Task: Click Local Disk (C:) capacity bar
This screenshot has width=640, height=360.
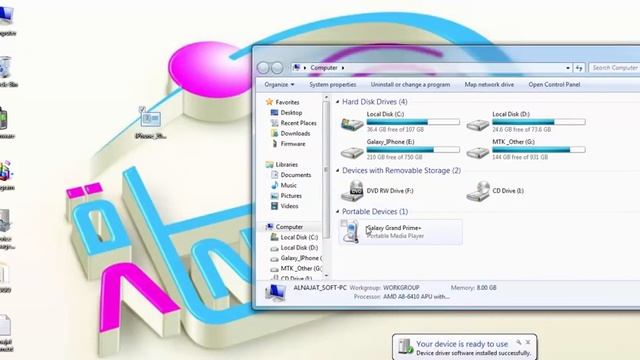Action: coord(413,122)
